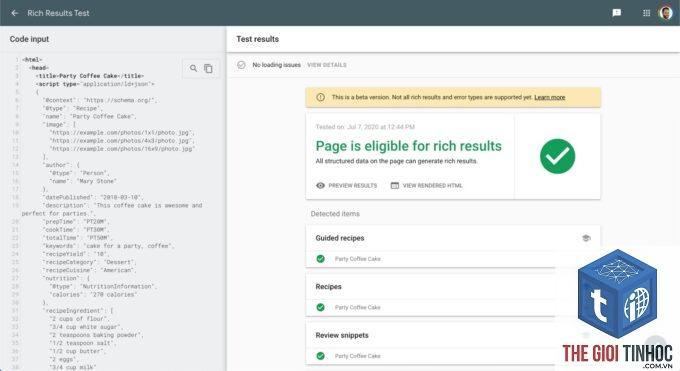This screenshot has height=371, width=680.
Task: Click the recipeCategory Dessert code line
Action: pyautogui.click(x=90, y=262)
